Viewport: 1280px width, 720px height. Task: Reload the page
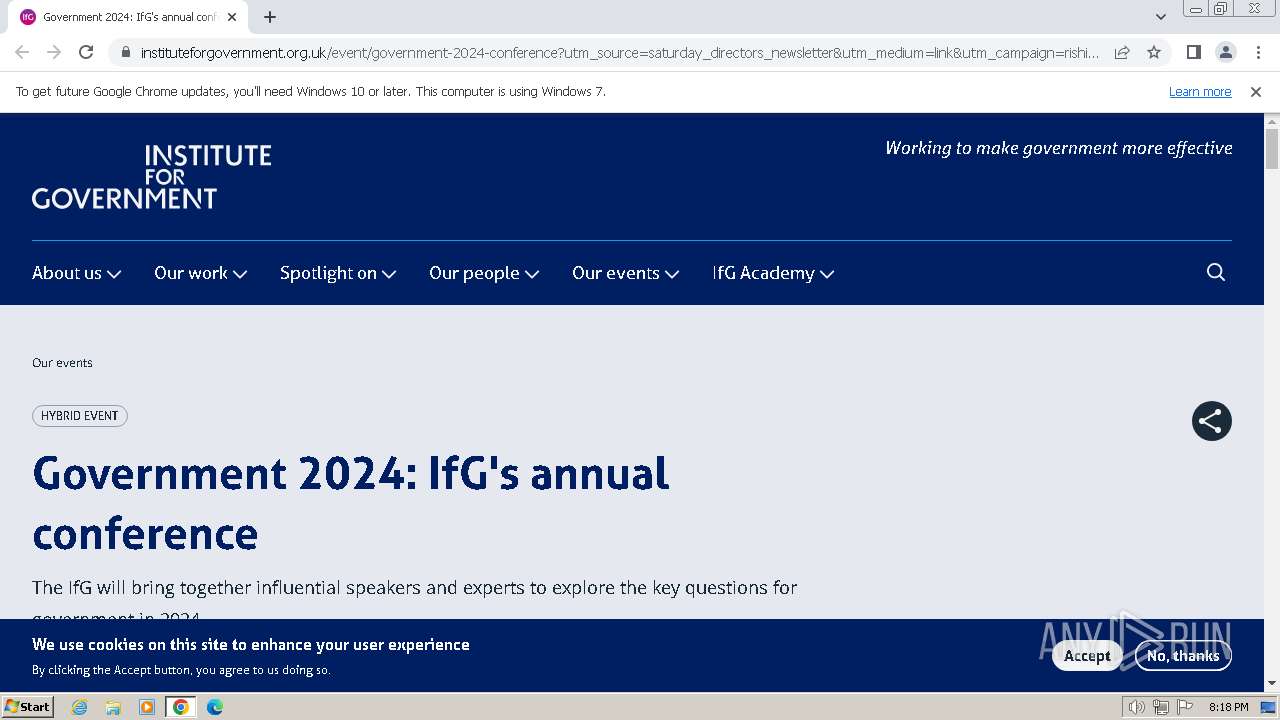86,52
